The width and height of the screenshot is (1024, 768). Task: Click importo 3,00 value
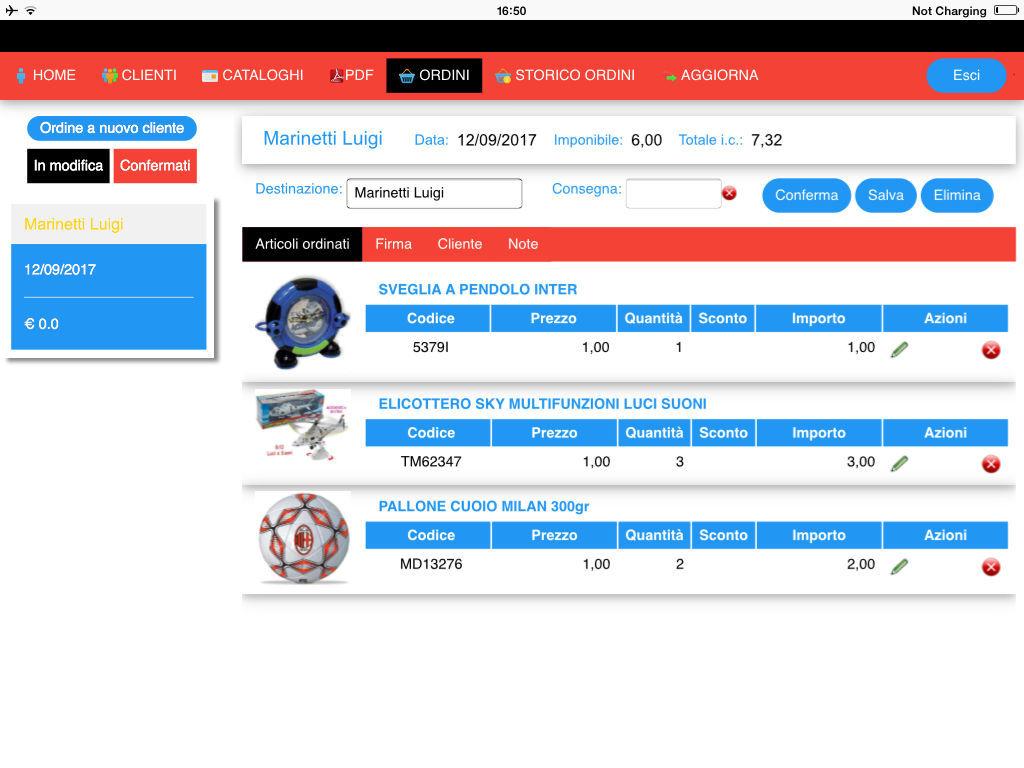(861, 462)
